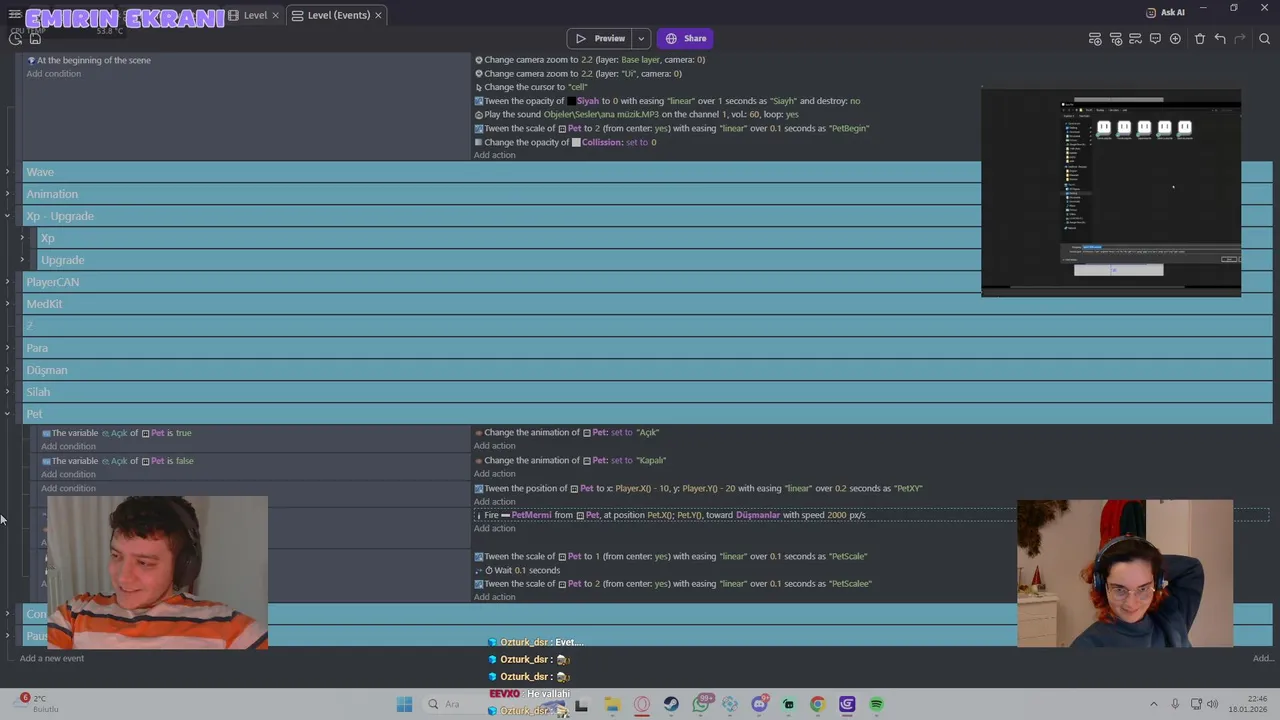
Task: Expand the Upgrade sub-group
Action: pos(22,260)
